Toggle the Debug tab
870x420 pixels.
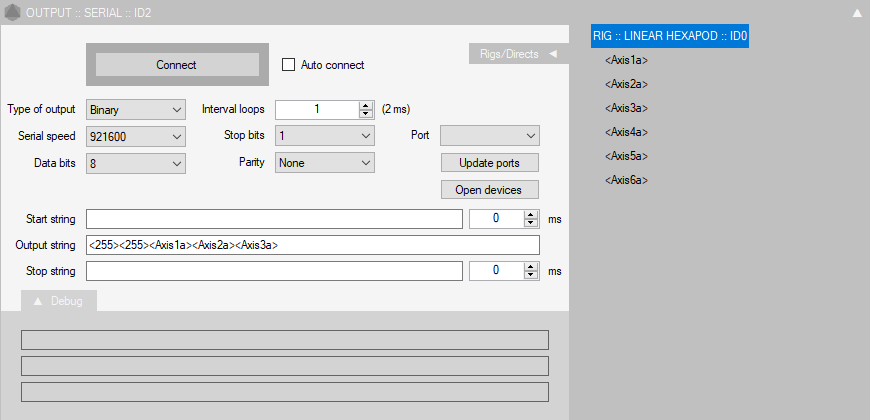coord(59,301)
